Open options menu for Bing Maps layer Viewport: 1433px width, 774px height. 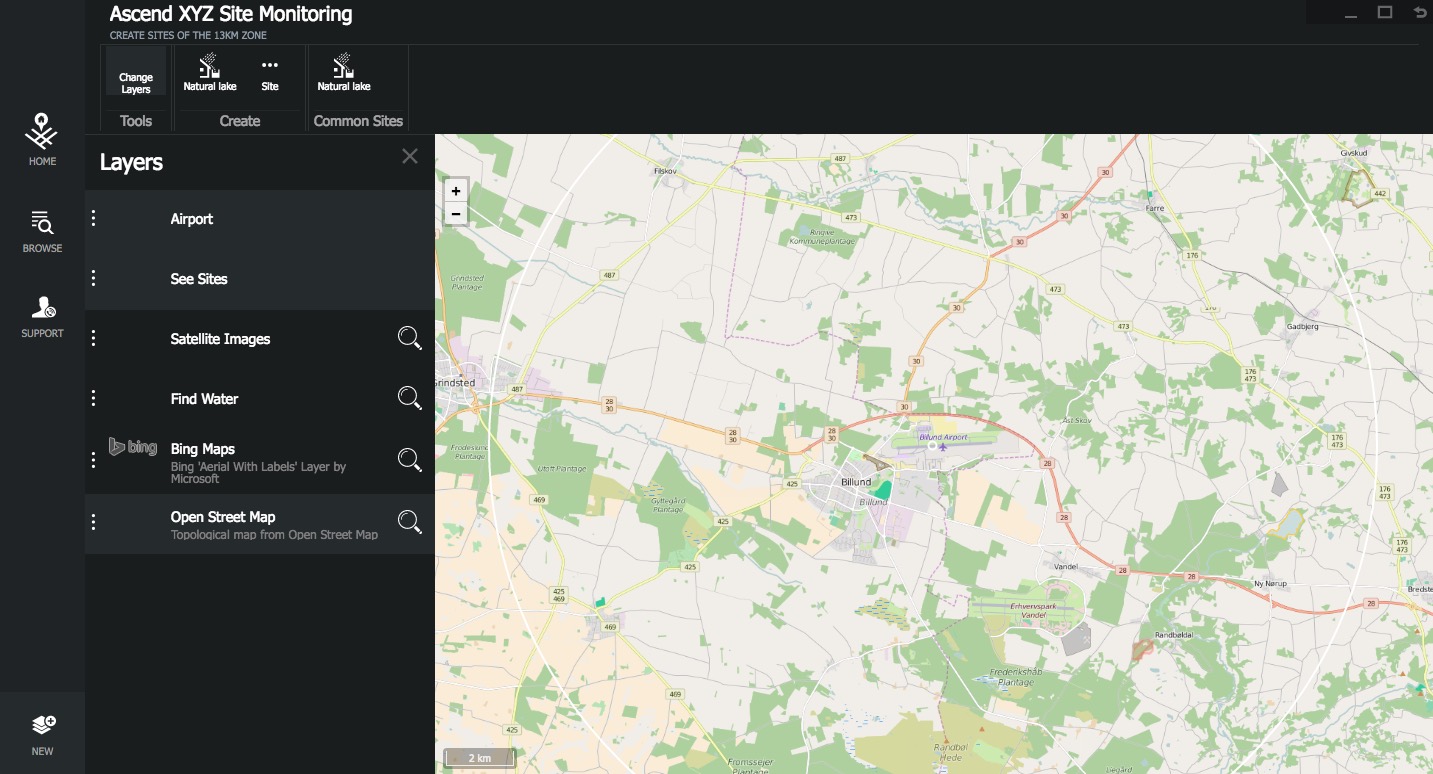point(93,460)
